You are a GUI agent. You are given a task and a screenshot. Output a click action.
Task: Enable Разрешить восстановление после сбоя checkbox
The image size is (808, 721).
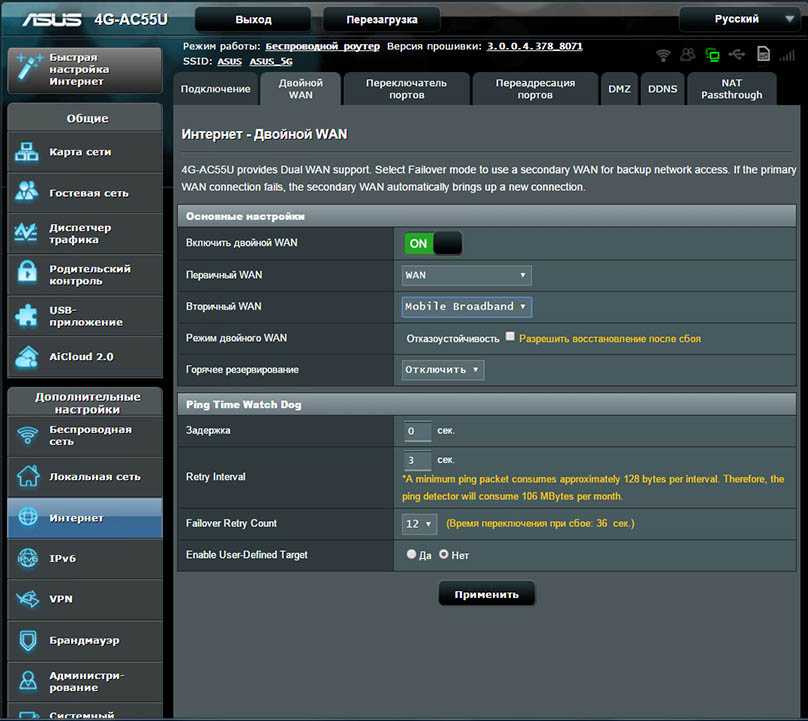coord(510,337)
